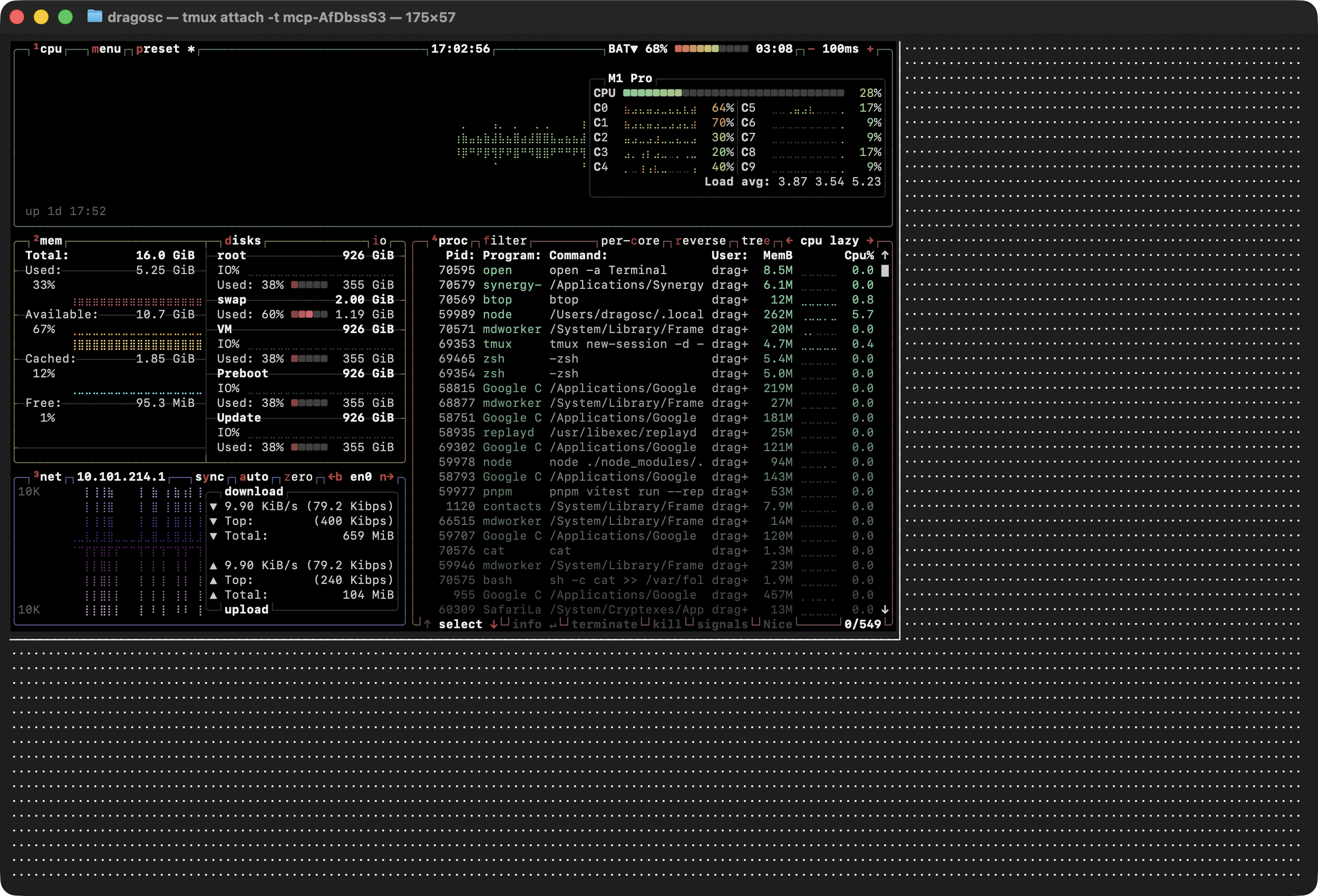
Task: Reset net totals with zero
Action: click(x=298, y=477)
